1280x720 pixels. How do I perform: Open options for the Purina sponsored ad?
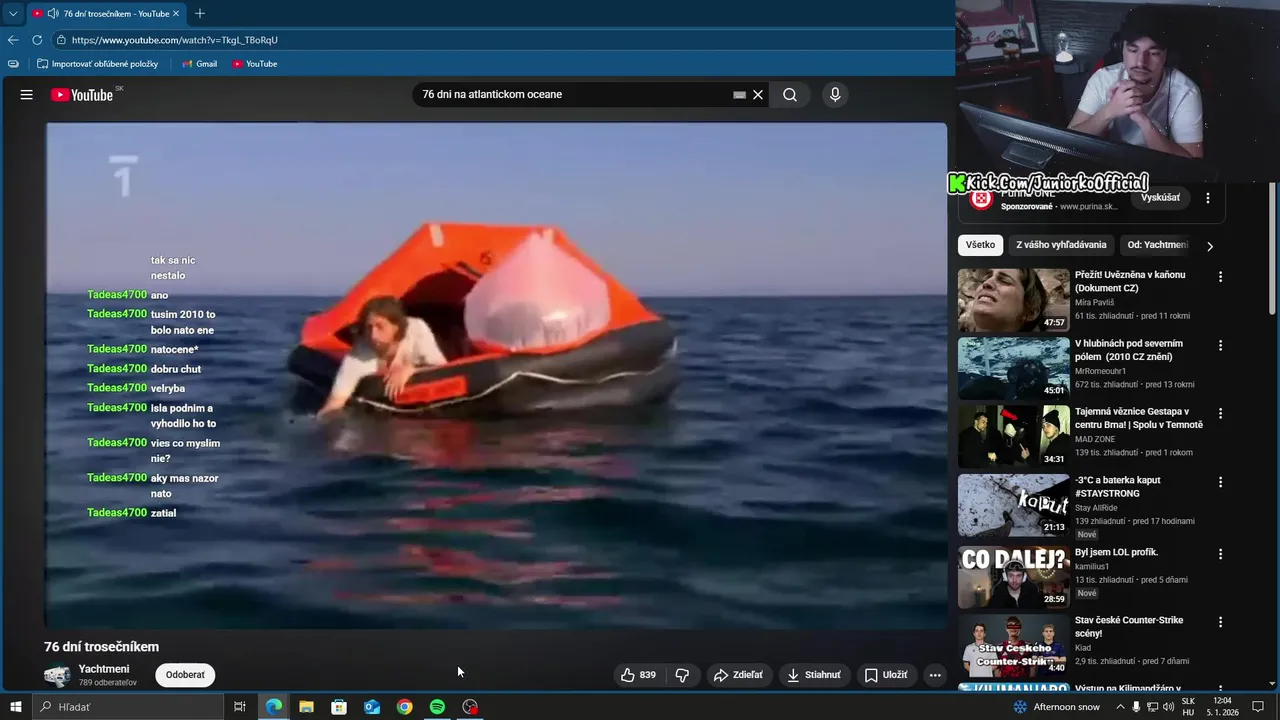coord(1208,198)
